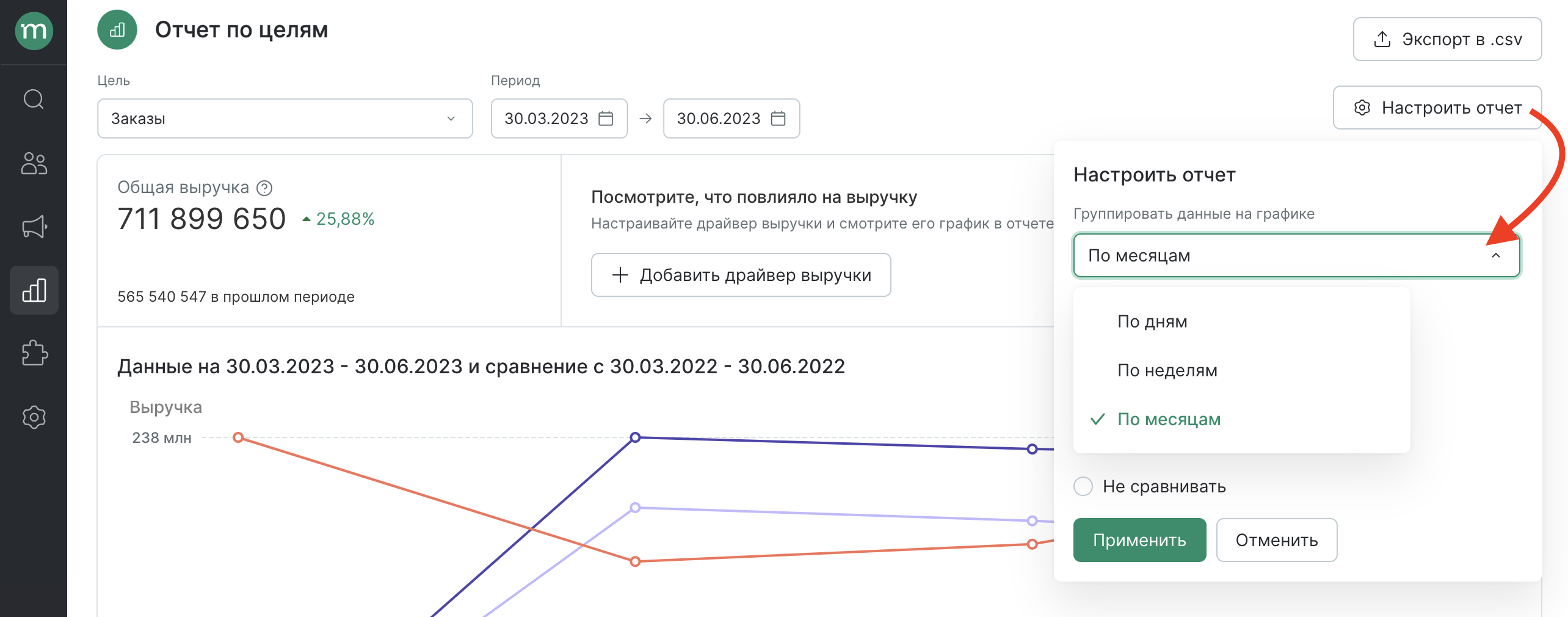
Task: Open the customers section via people icon
Action: pyautogui.click(x=34, y=163)
